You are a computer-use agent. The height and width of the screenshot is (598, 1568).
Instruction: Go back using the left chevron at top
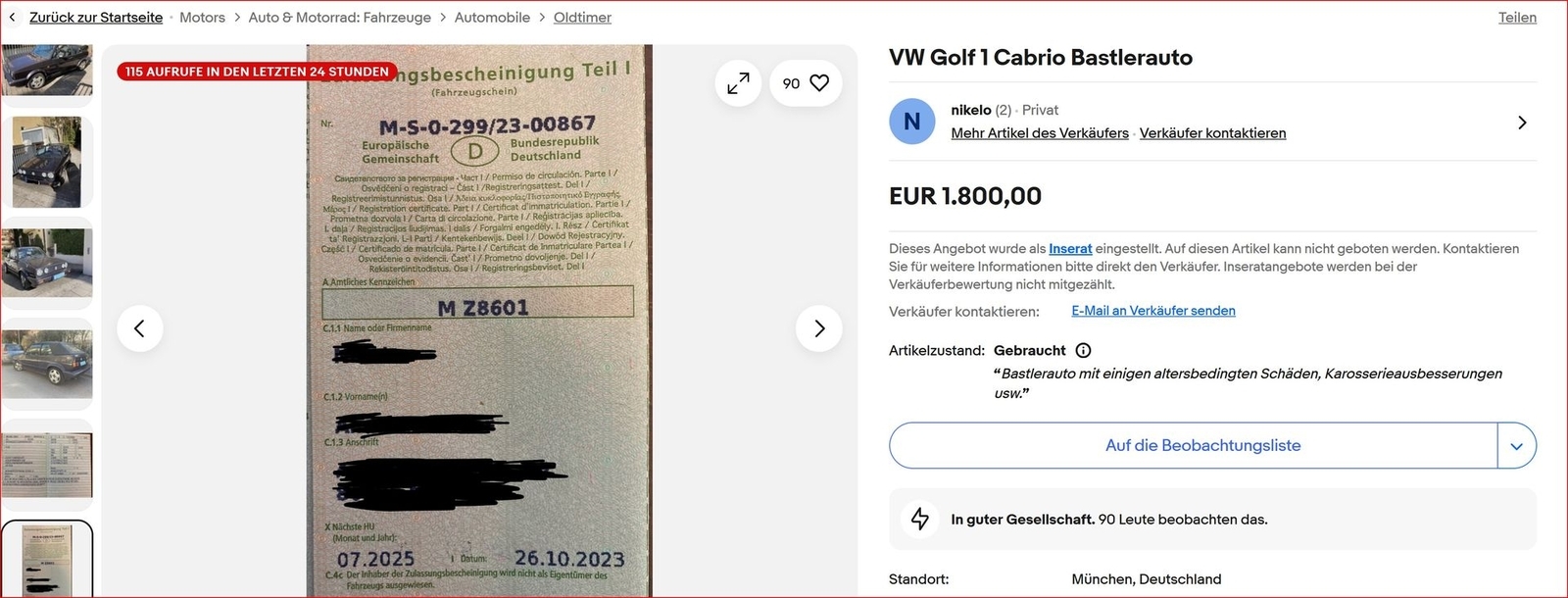coord(12,18)
